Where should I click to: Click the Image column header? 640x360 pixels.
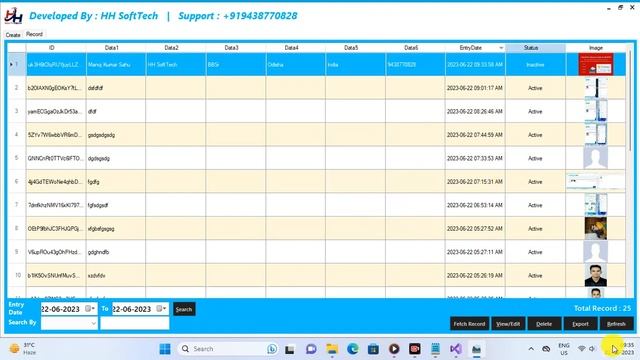tap(596, 48)
